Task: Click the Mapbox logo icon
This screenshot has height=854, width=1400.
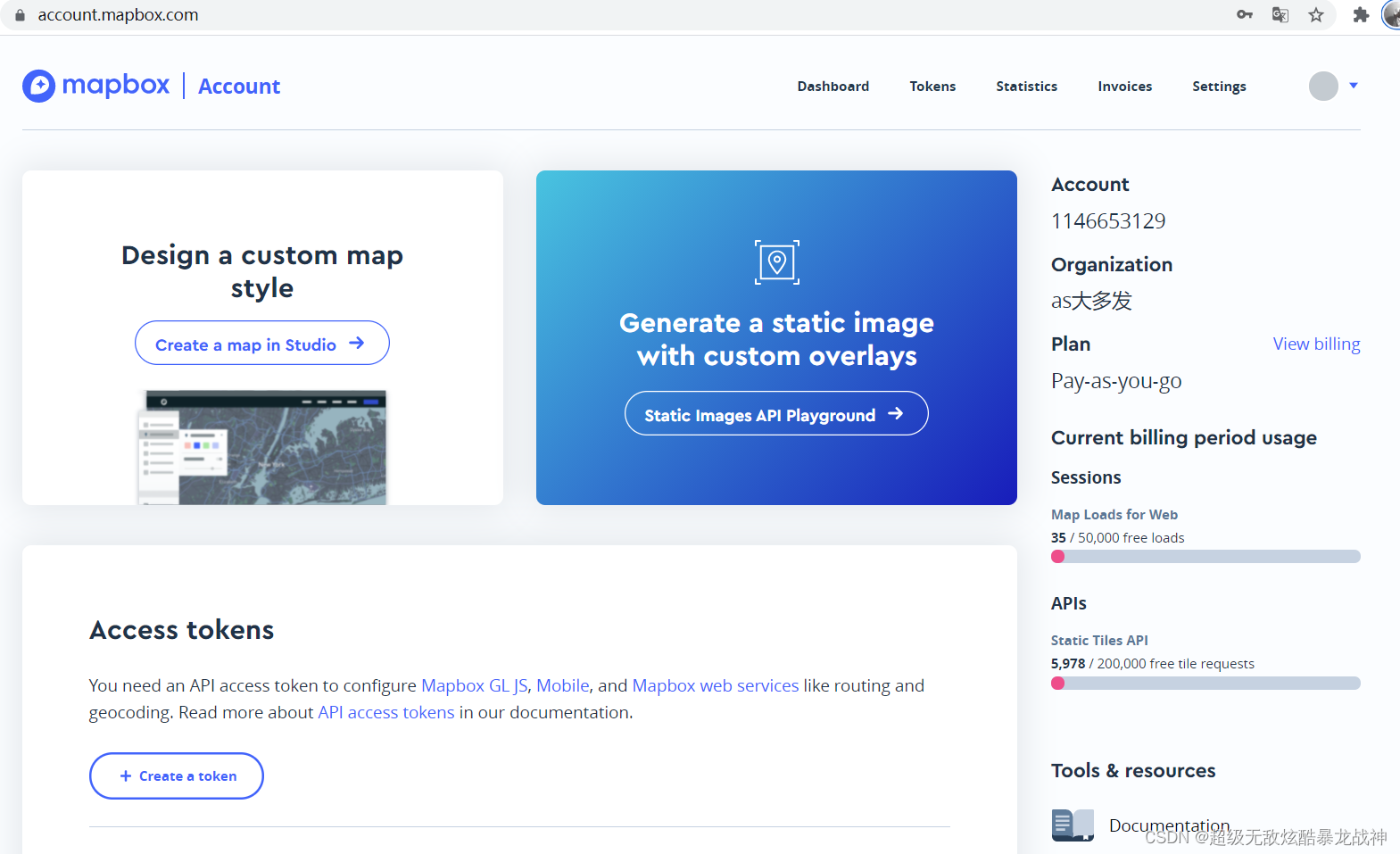Action: click(38, 86)
